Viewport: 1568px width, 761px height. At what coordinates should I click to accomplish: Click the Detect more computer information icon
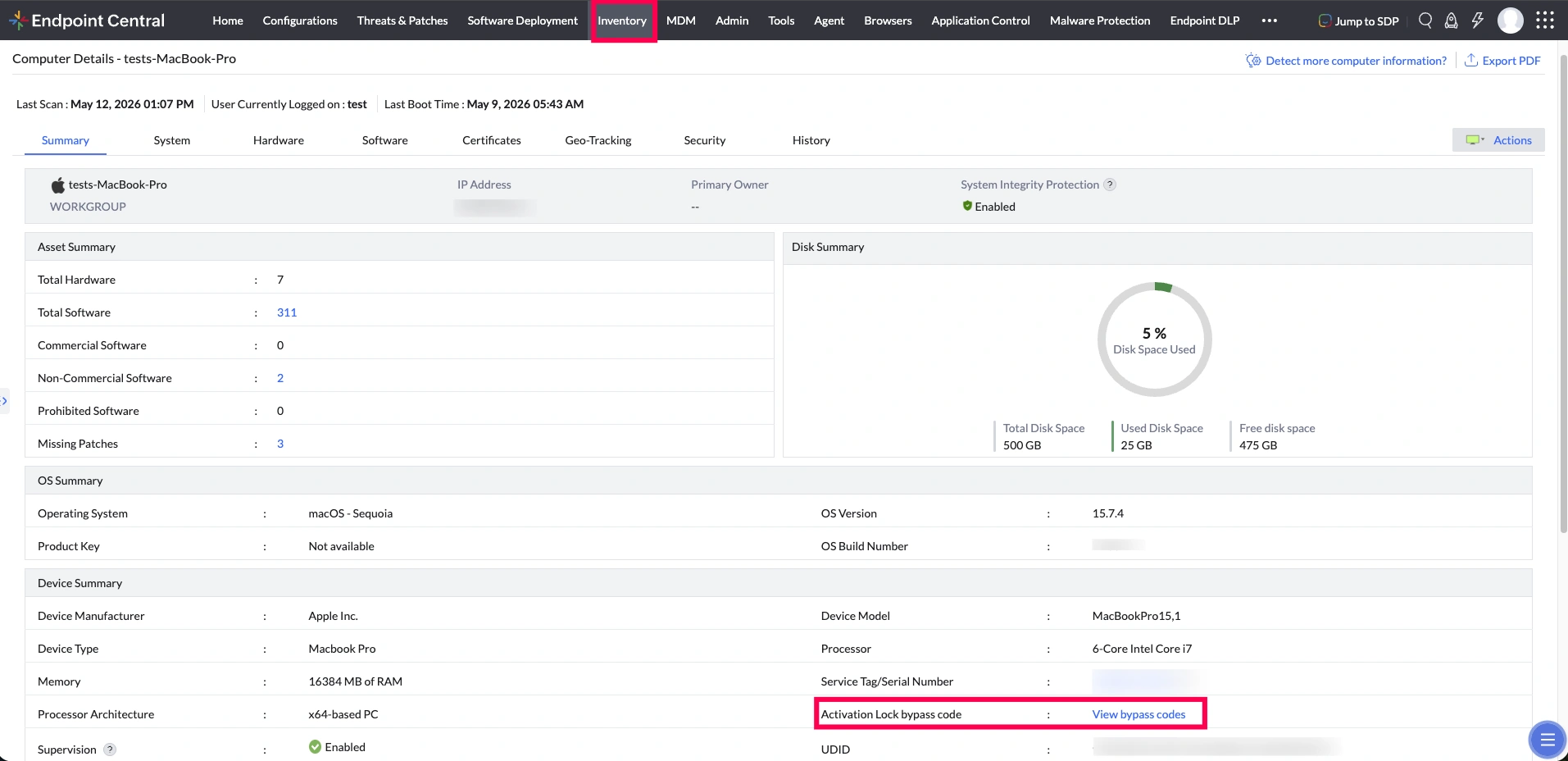click(x=1253, y=60)
